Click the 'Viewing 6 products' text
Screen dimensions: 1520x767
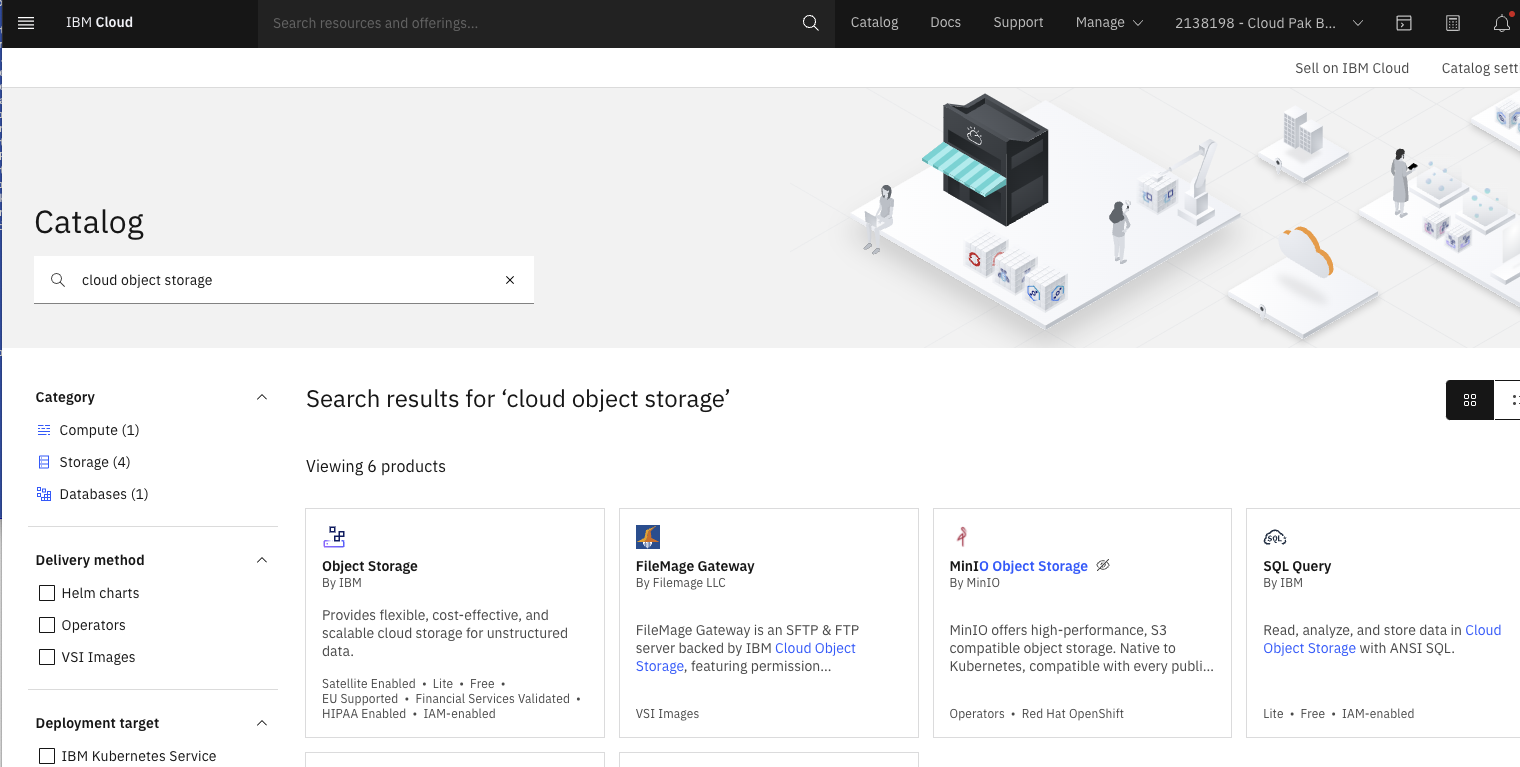pos(376,466)
